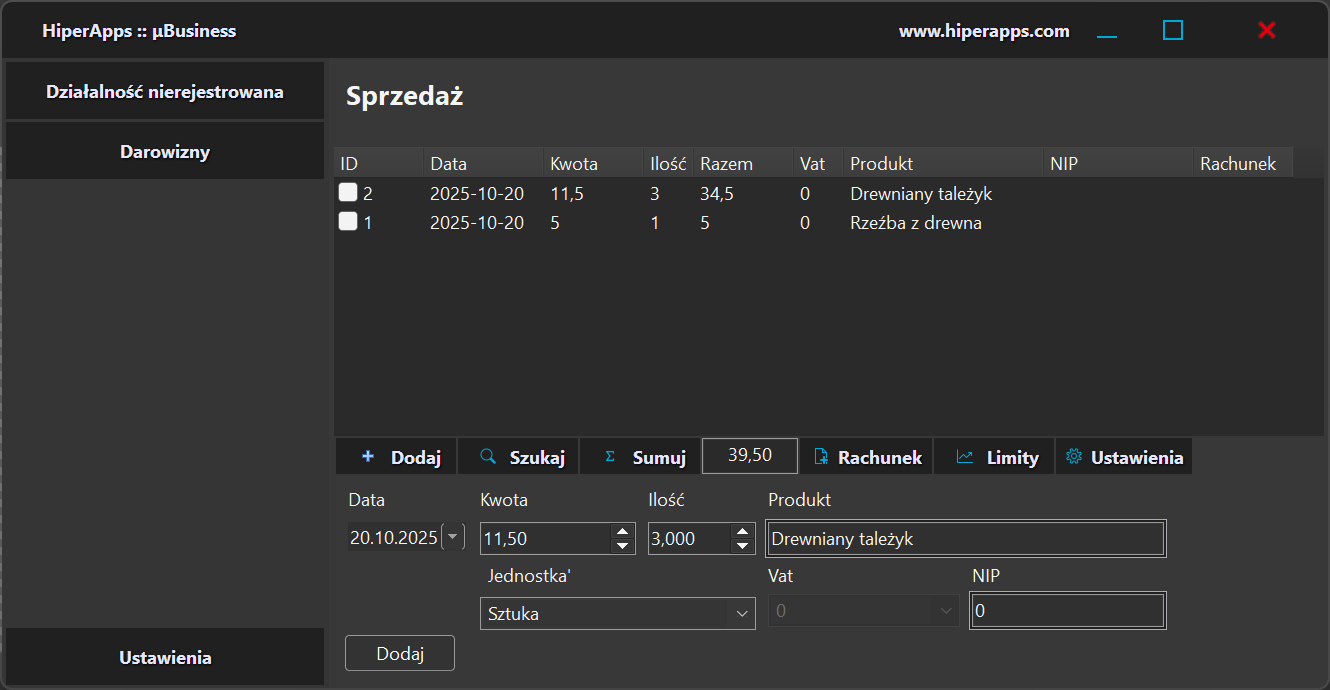The height and width of the screenshot is (690, 1330).
Task: Expand the Jednostka dropdown showing Sztuka
Action: tap(742, 613)
